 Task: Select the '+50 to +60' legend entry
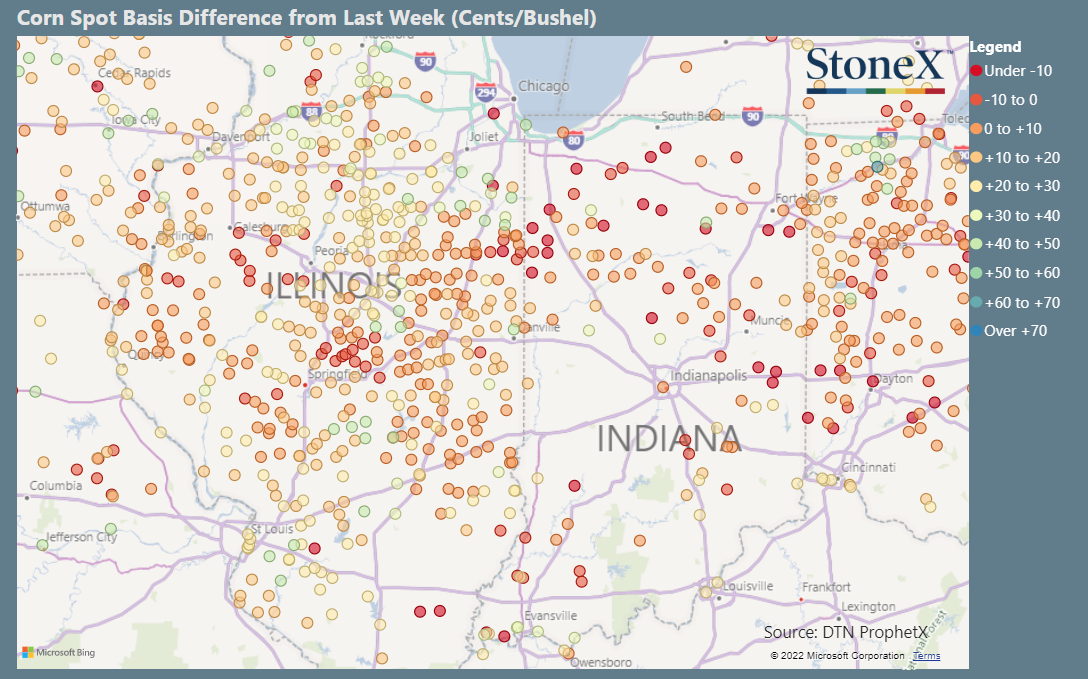[x=1016, y=273]
